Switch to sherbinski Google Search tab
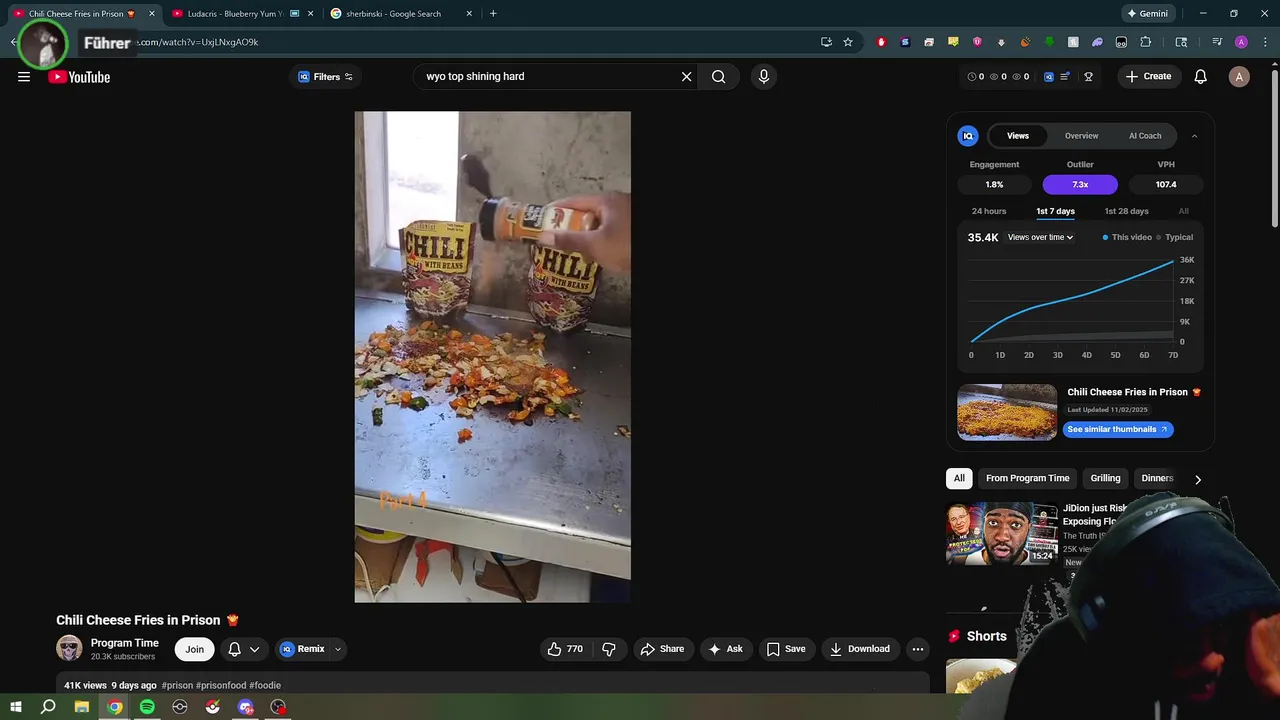This screenshot has width=1280, height=720. point(401,14)
